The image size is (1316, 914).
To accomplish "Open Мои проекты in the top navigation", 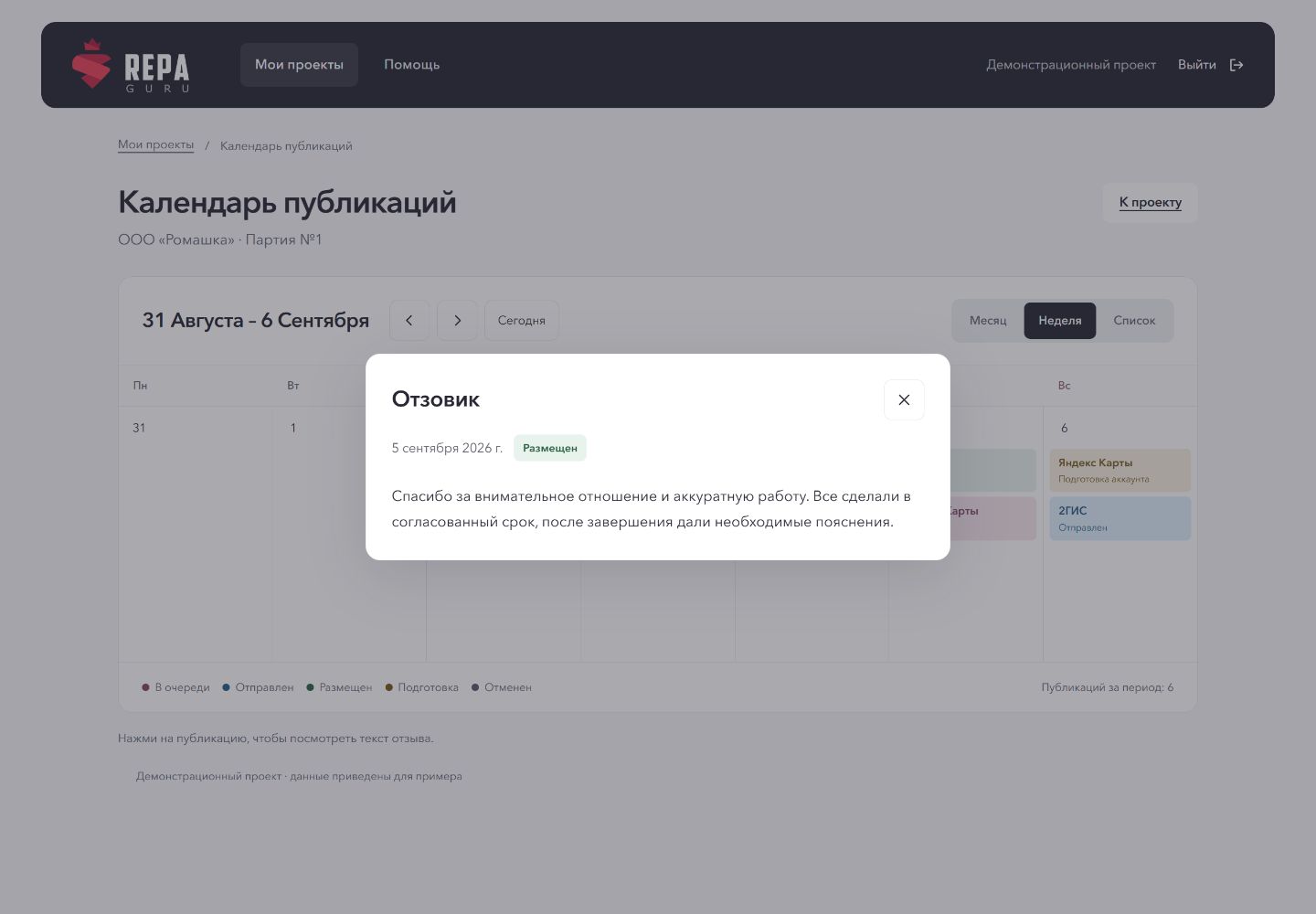I will pyautogui.click(x=299, y=65).
